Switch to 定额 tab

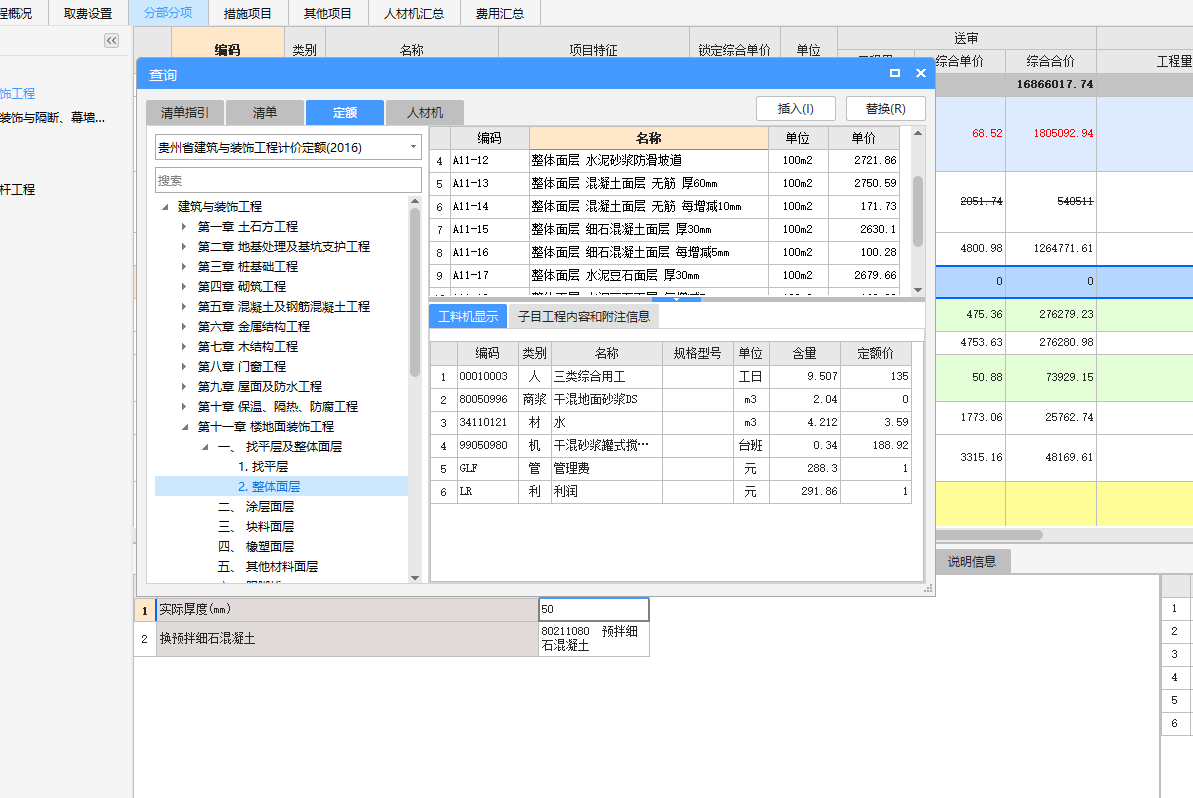(x=345, y=113)
